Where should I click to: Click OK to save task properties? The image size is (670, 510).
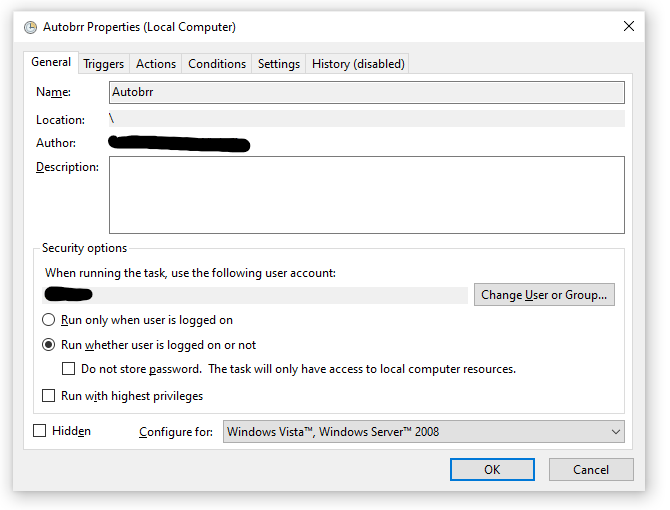(492, 470)
